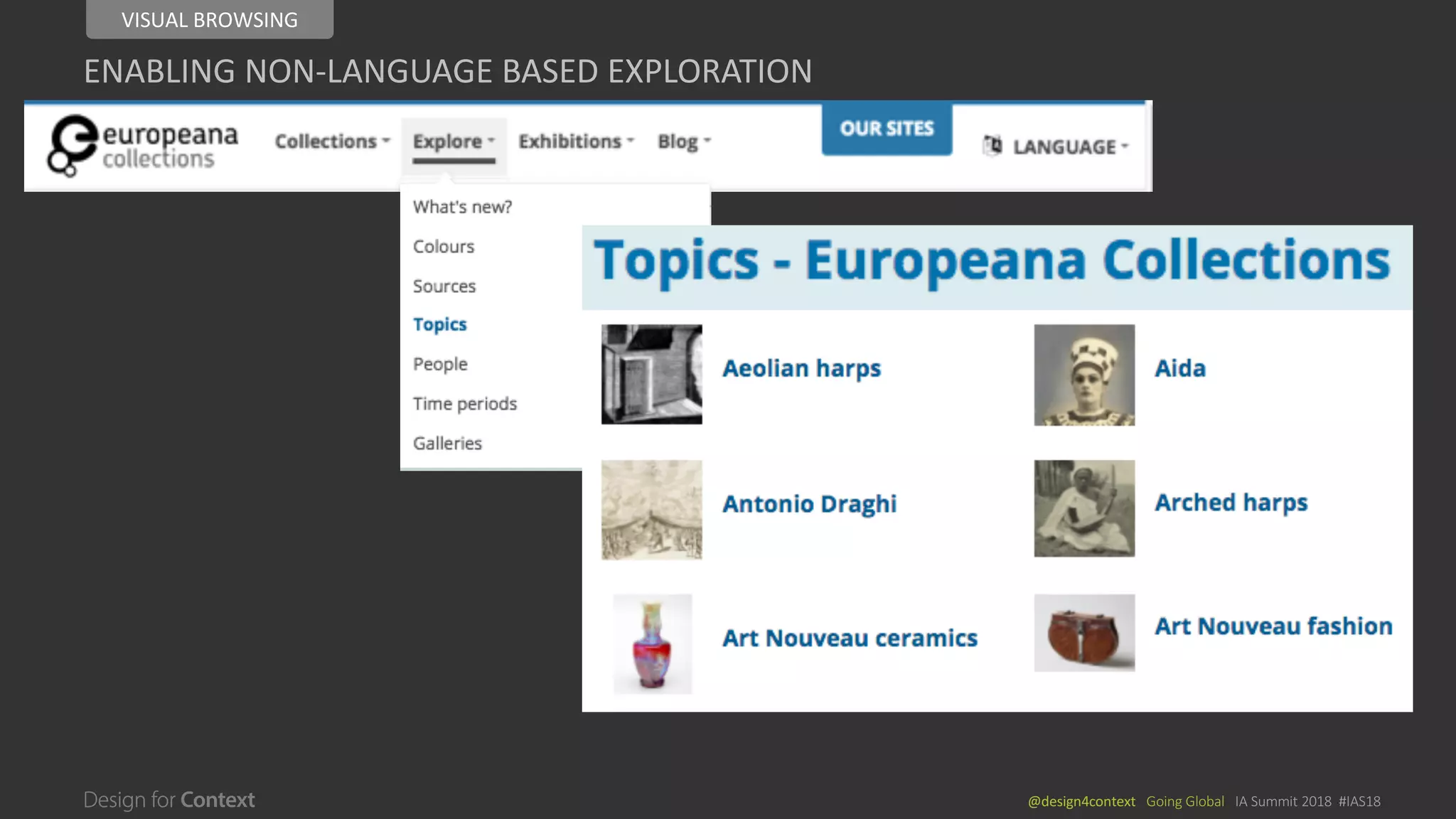Click the OUR SITES button
1456x819 pixels.
tap(887, 128)
